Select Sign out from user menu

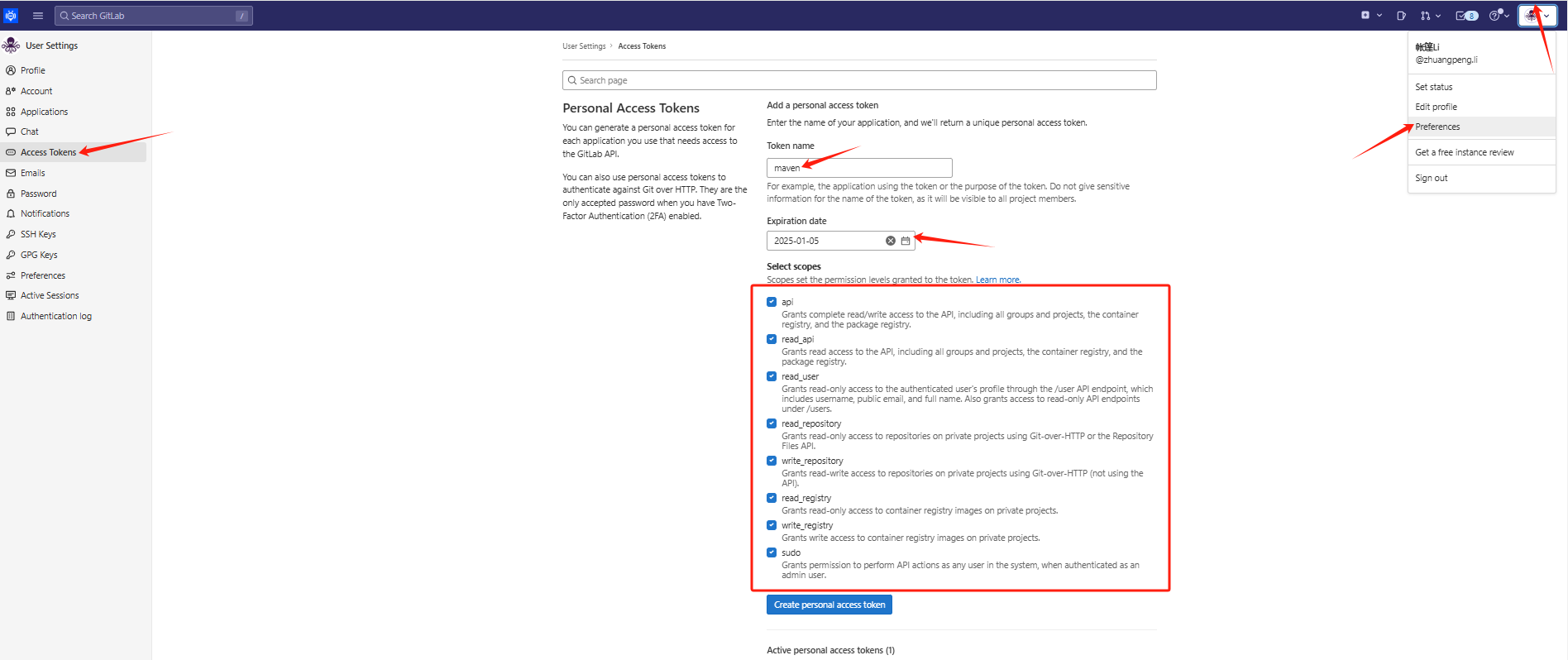[1482, 178]
